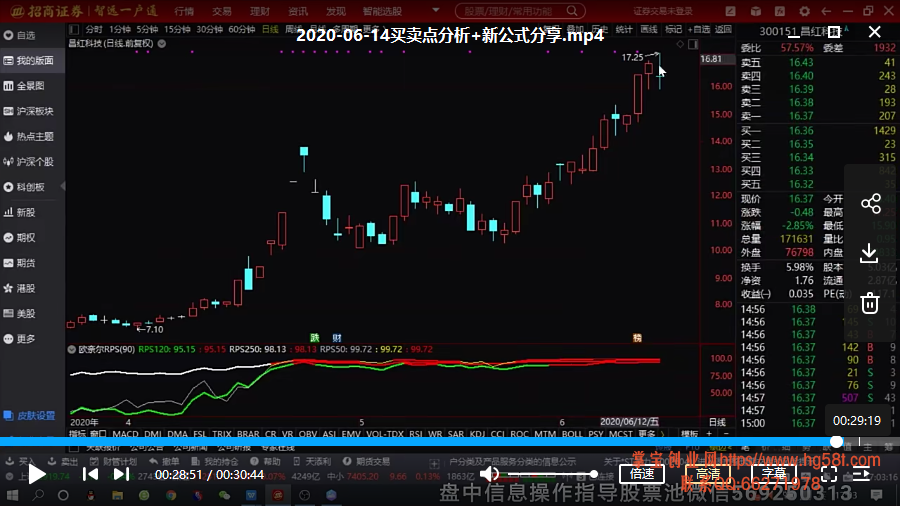Open the 交易 menu
The width and height of the screenshot is (900, 506).
[222, 11]
